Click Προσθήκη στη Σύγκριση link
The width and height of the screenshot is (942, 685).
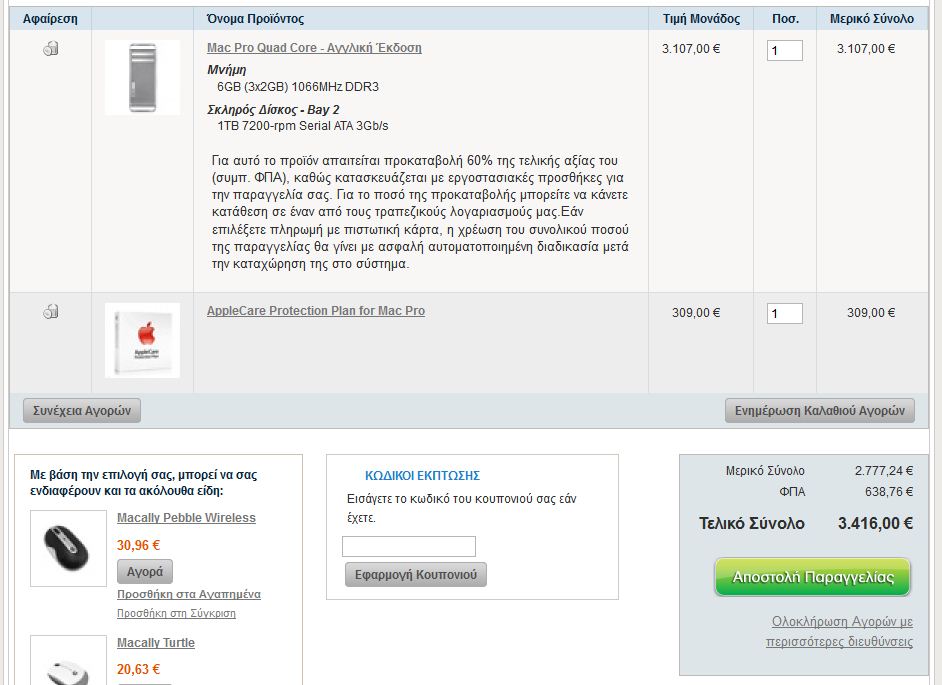(176, 613)
